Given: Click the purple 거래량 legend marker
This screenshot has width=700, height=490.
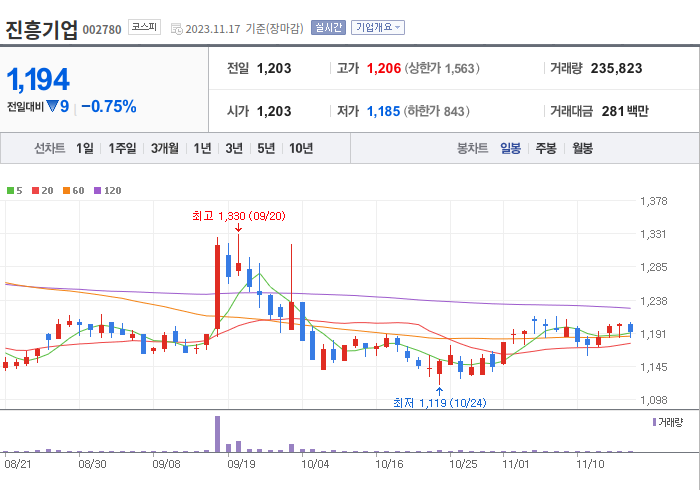Looking at the screenshot, I should click(x=654, y=422).
